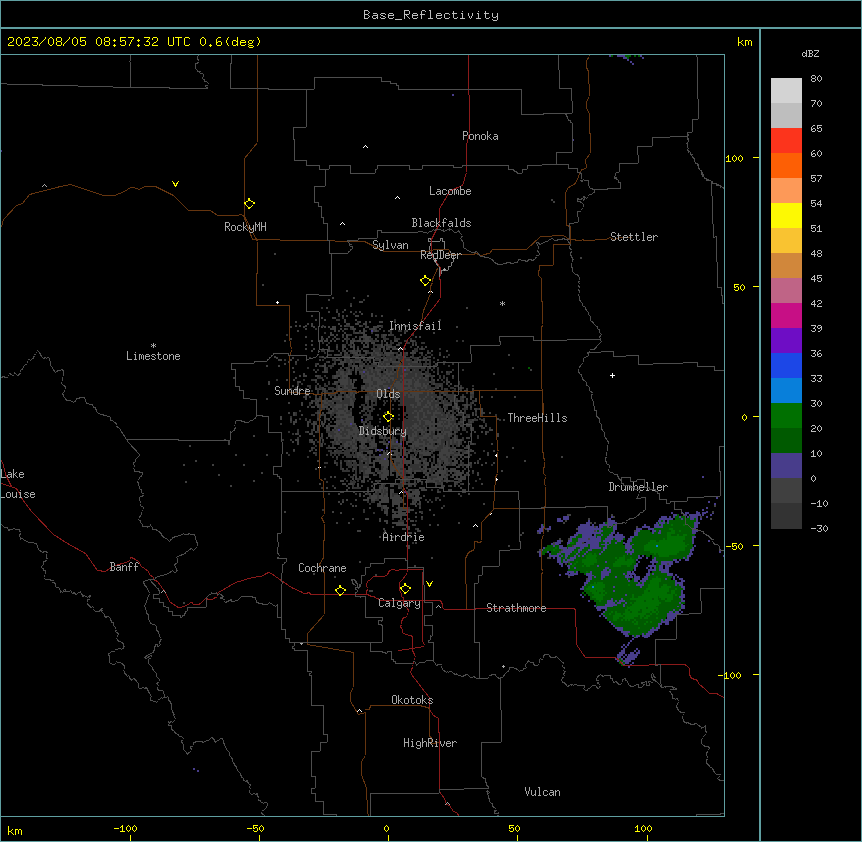
Task: Pick the dark orange 57-60 dBZ swatch
Action: 786,165
